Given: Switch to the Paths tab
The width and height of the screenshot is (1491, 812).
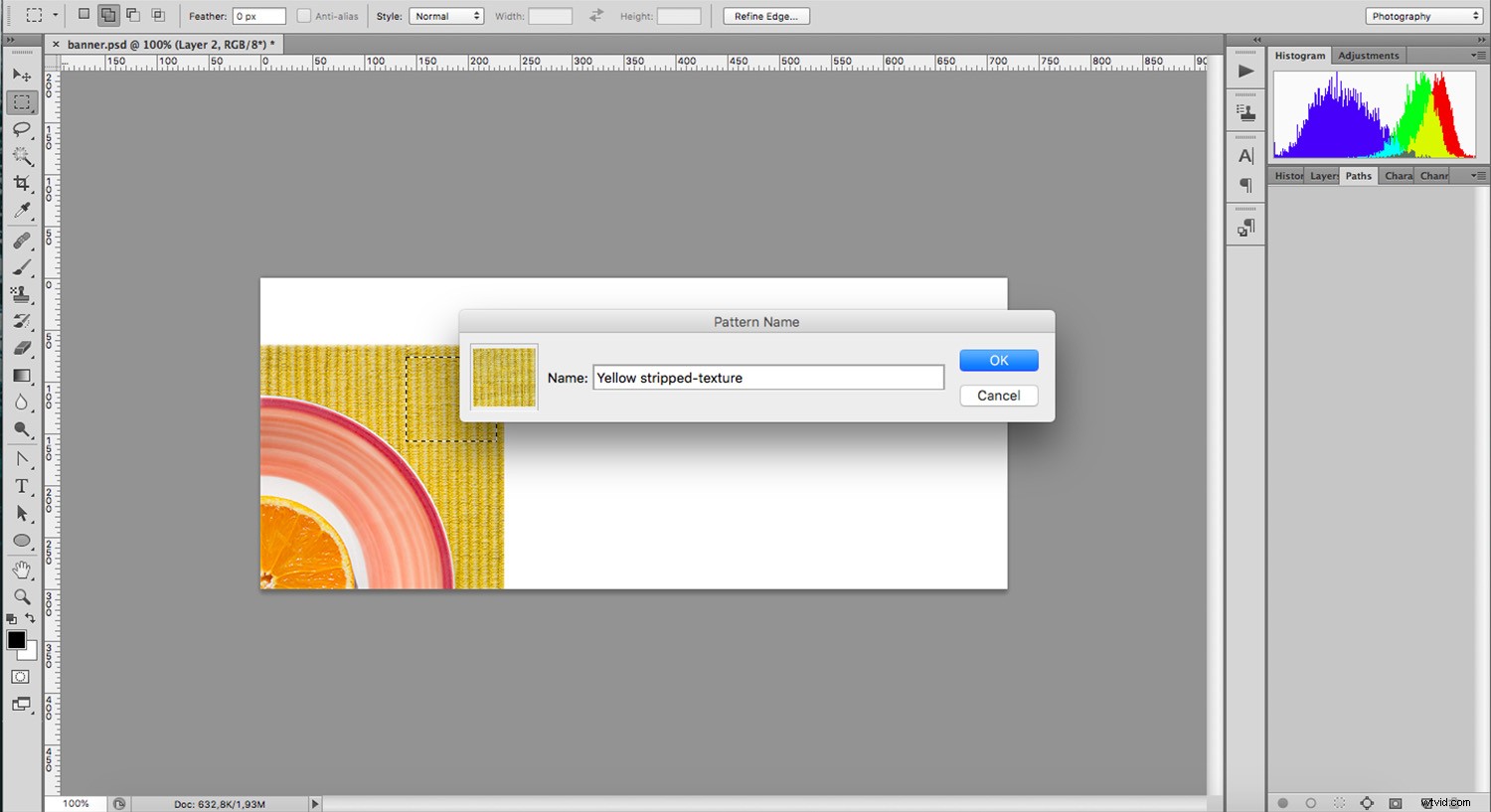Looking at the screenshot, I should click(x=1358, y=175).
